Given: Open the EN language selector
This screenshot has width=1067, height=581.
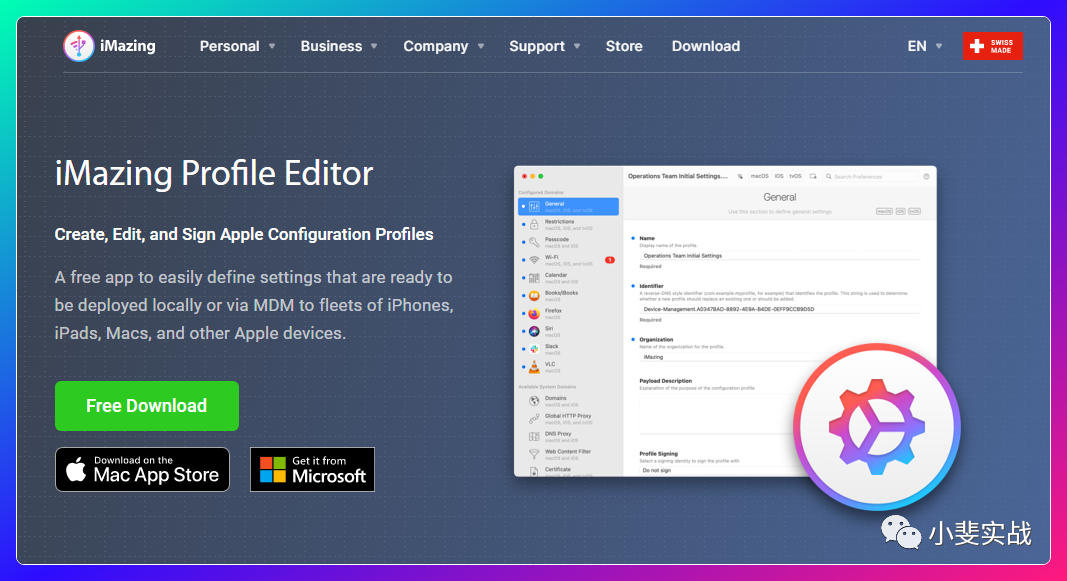Looking at the screenshot, I should pyautogui.click(x=925, y=46).
